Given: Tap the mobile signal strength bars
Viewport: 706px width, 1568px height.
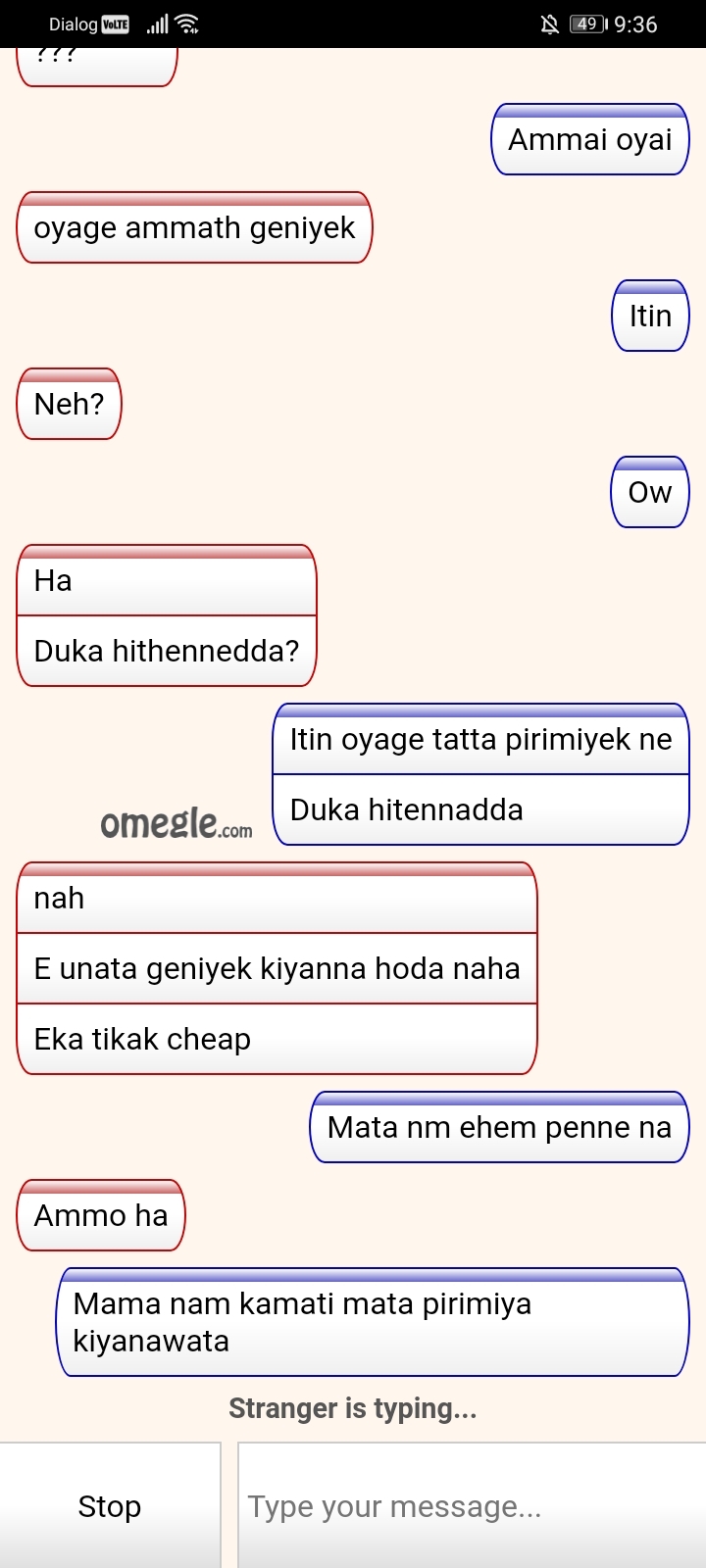Looking at the screenshot, I should tap(157, 24).
